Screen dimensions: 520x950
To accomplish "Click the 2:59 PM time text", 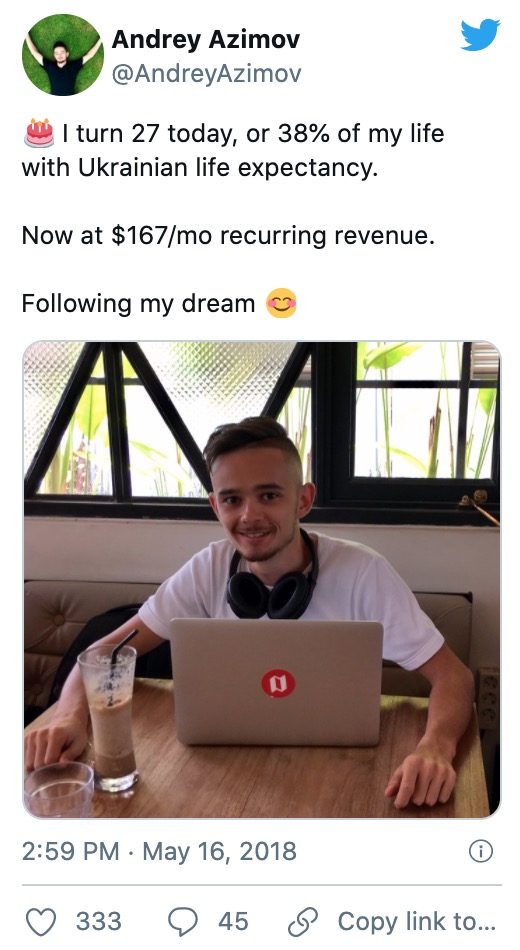I will coord(70,851).
